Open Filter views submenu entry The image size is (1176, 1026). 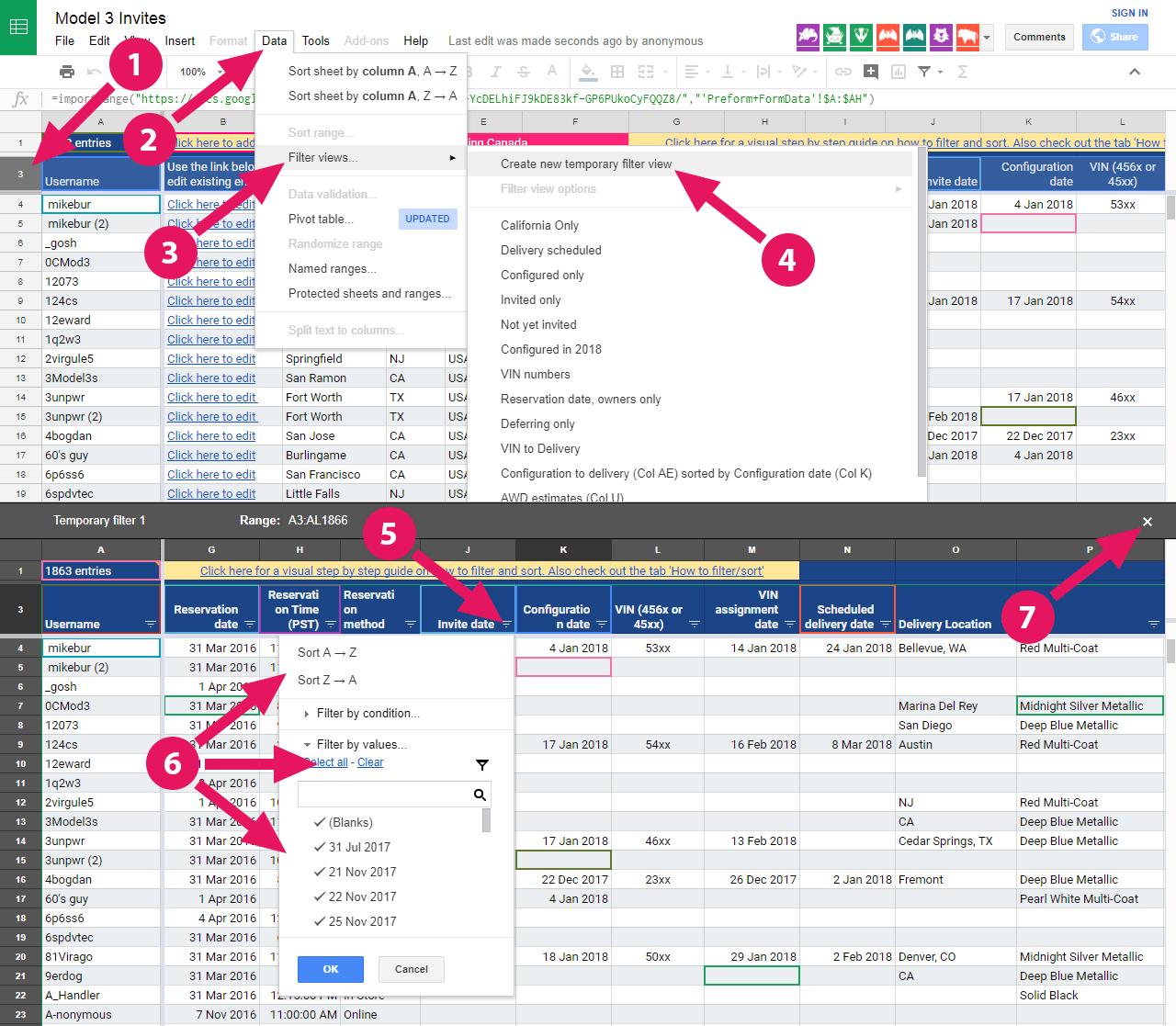[361, 158]
